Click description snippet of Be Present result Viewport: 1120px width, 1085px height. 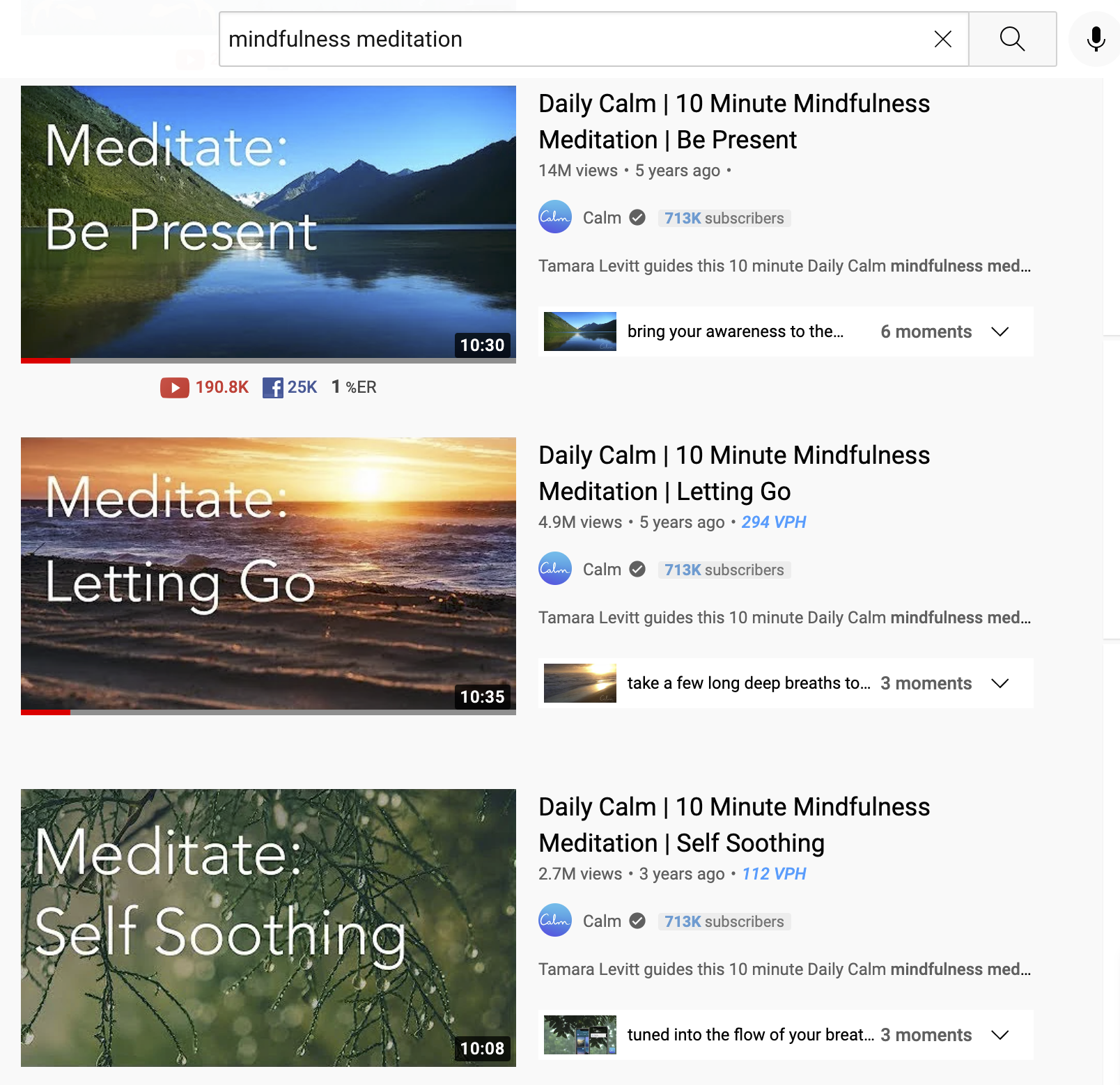click(x=784, y=266)
